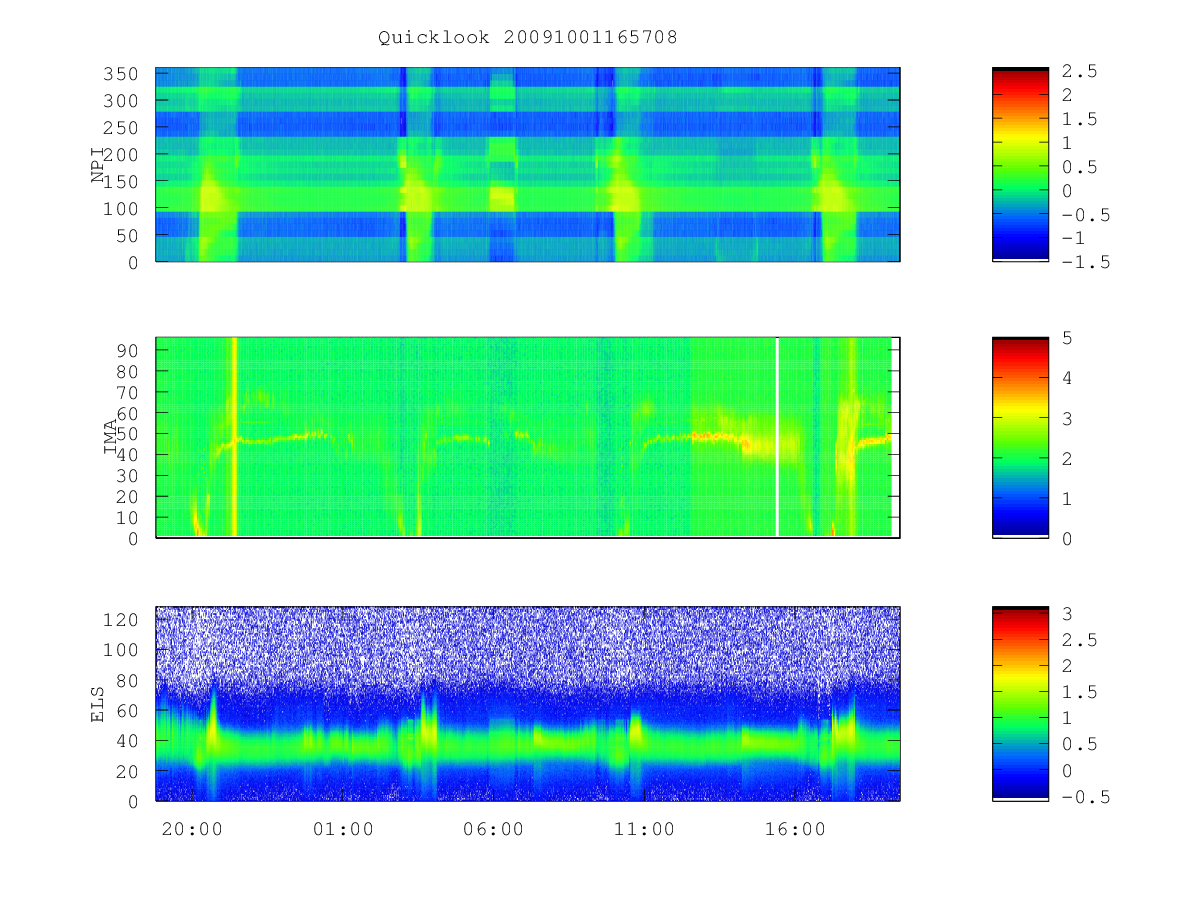The height and width of the screenshot is (900, 1200).
Task: Click the 16:00 time axis label
Action: tap(795, 829)
